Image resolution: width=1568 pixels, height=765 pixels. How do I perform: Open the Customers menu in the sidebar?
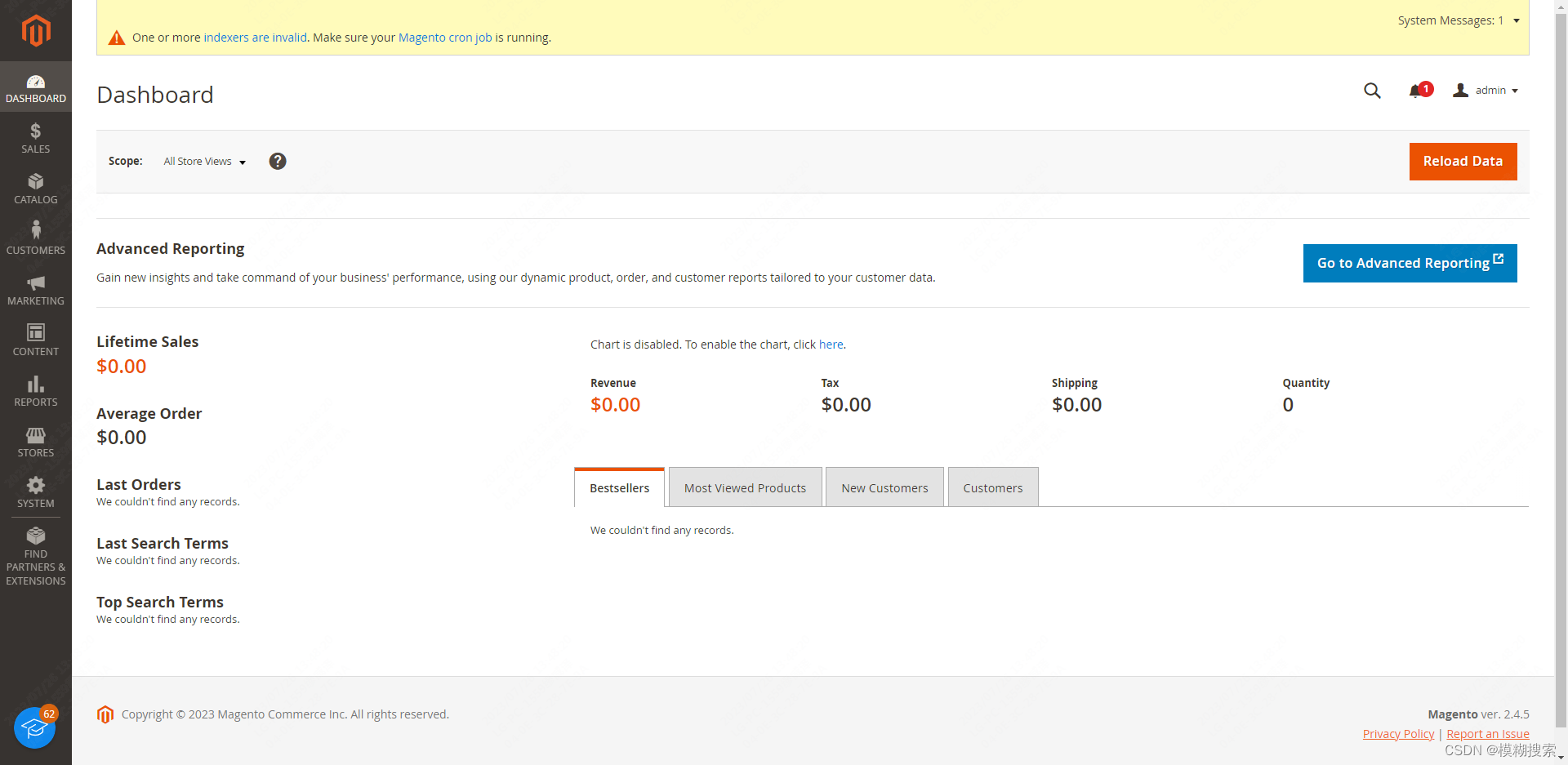(36, 239)
